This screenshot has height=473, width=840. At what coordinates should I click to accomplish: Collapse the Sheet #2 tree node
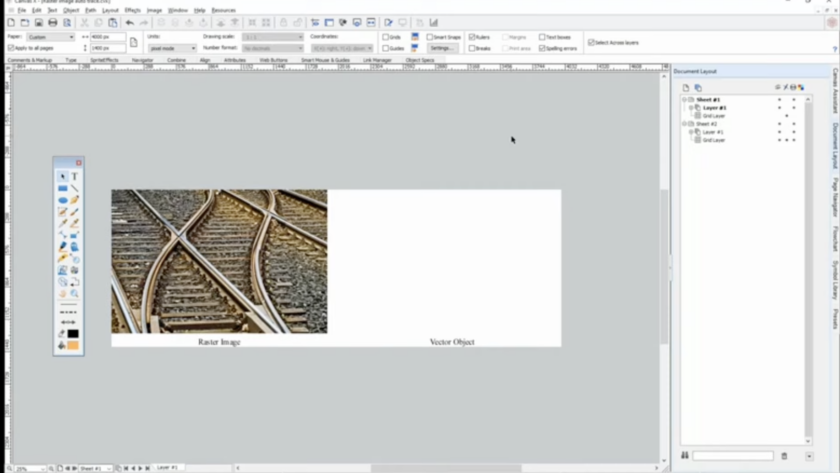pyautogui.click(x=684, y=124)
